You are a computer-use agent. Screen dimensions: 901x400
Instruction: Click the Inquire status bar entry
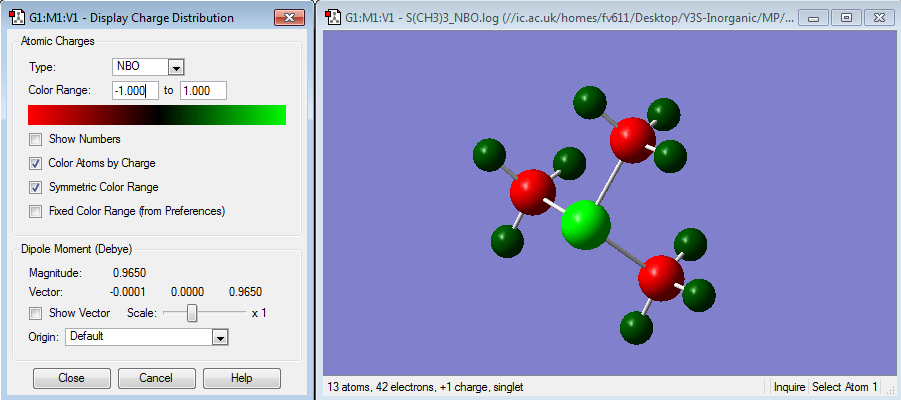coord(788,387)
